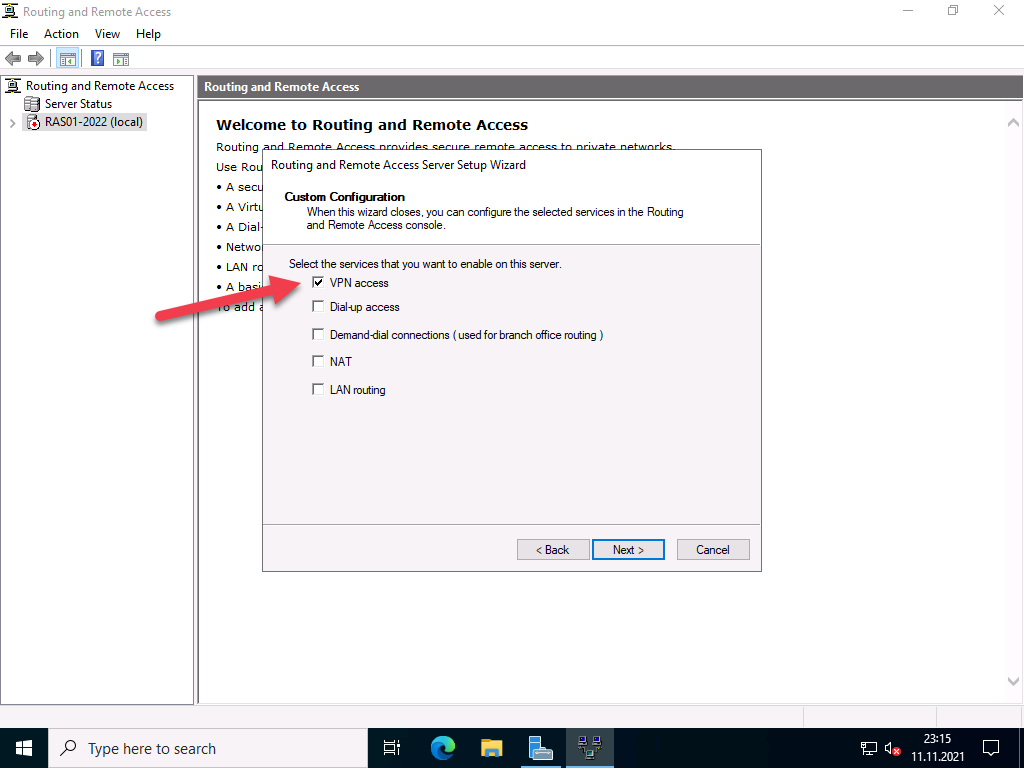Click the taskbar search box
Screen dimensions: 1024x768
coord(208,748)
